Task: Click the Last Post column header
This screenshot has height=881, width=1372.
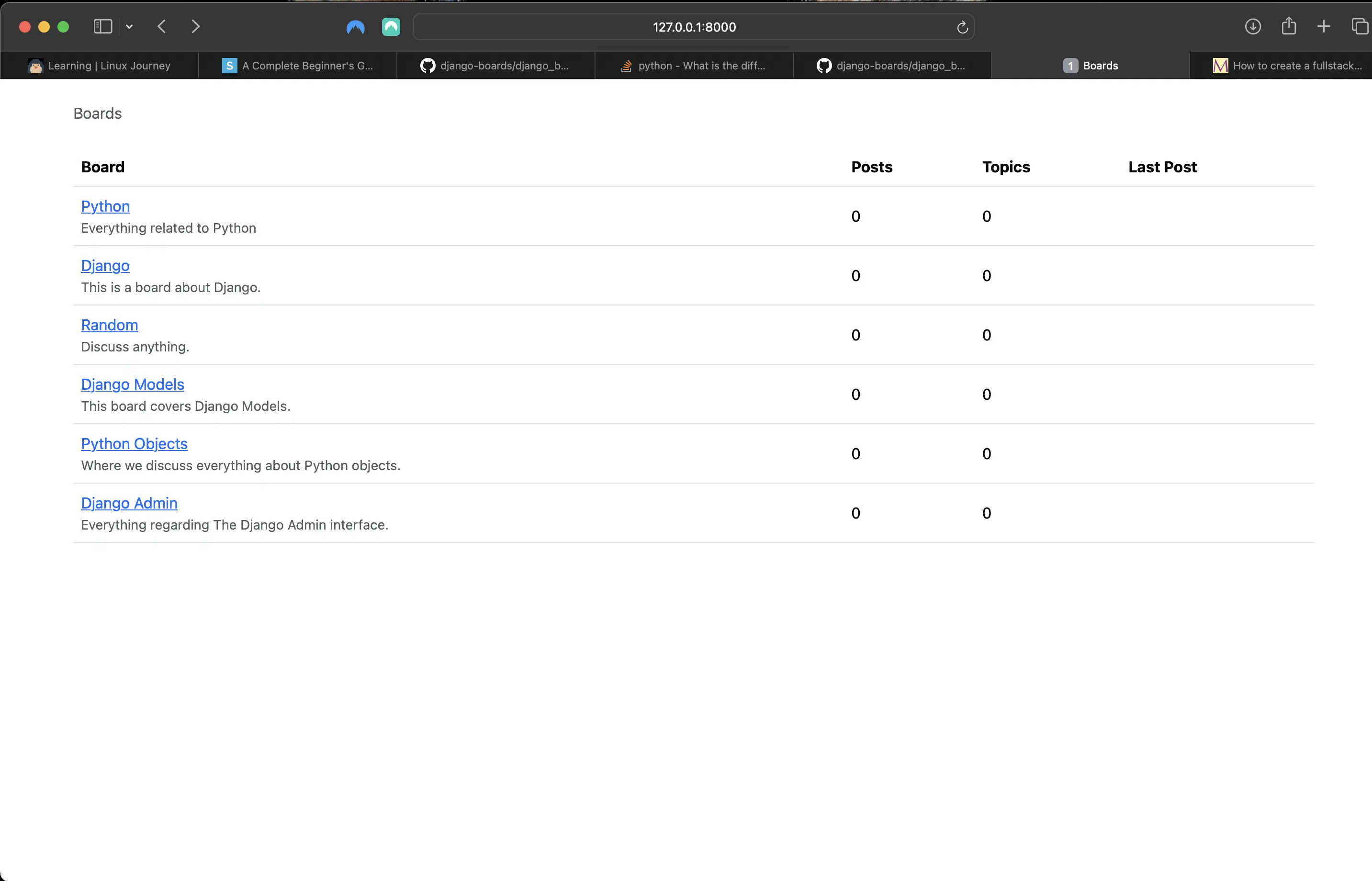Action: pyautogui.click(x=1162, y=167)
